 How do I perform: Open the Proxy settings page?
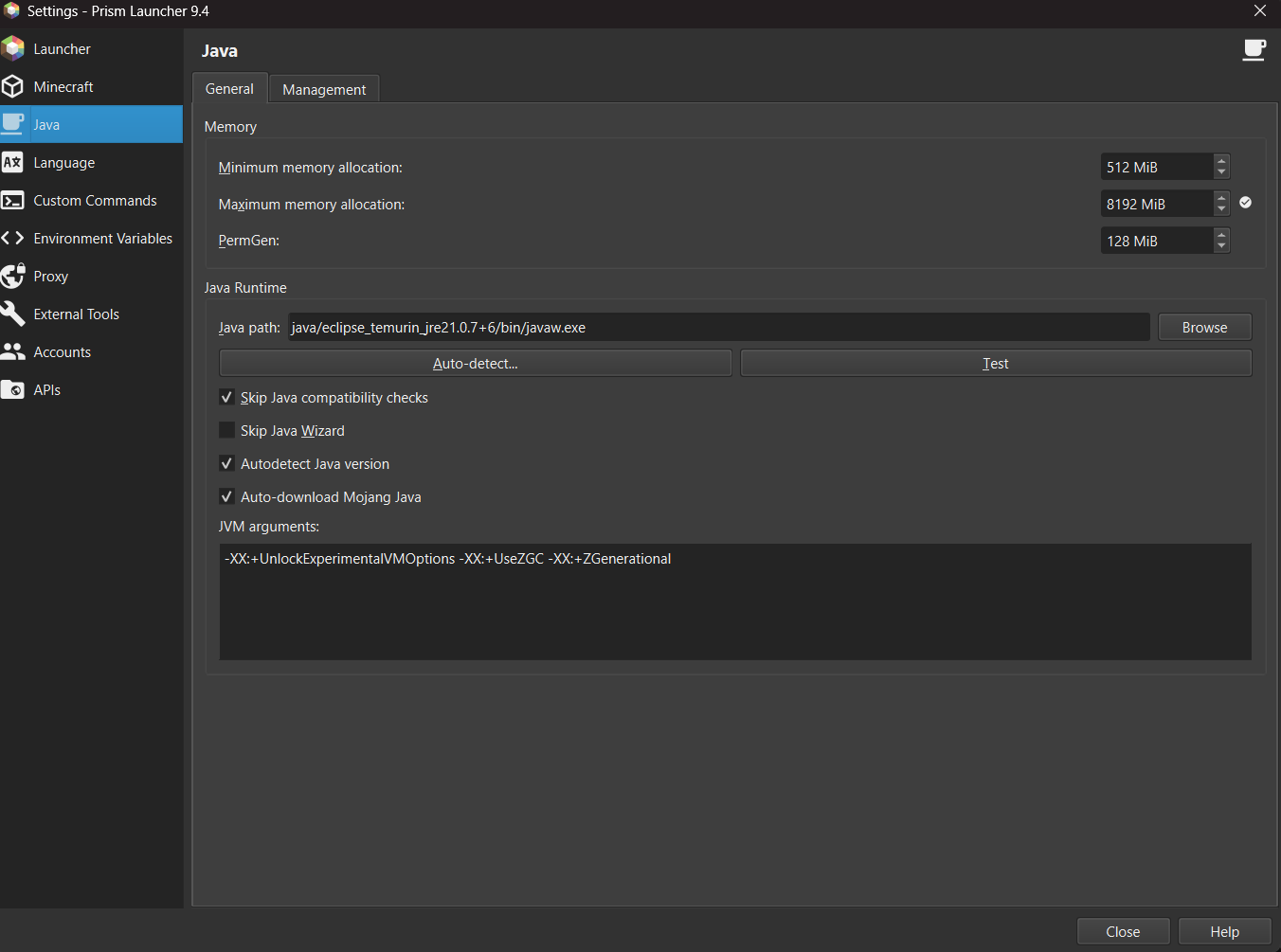click(91, 276)
